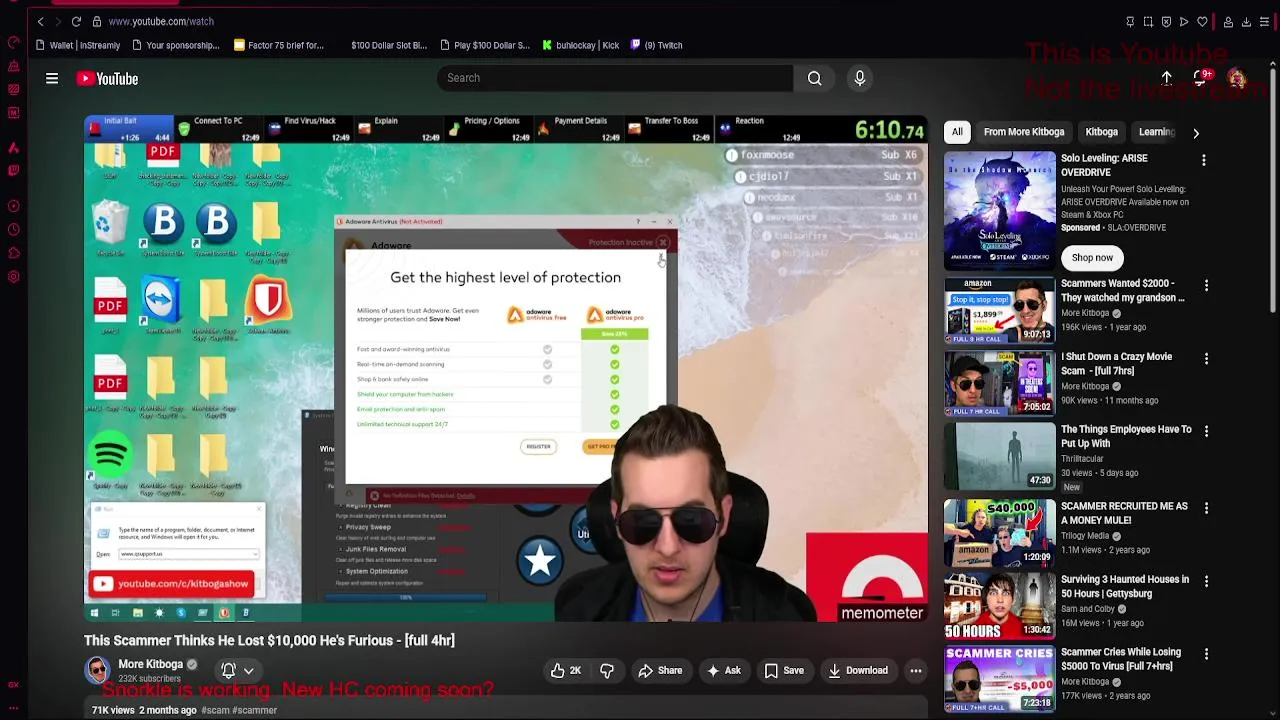Open the ad blocker shield icon
Image resolution: width=1280 pixels, height=720 pixels.
tap(1166, 22)
